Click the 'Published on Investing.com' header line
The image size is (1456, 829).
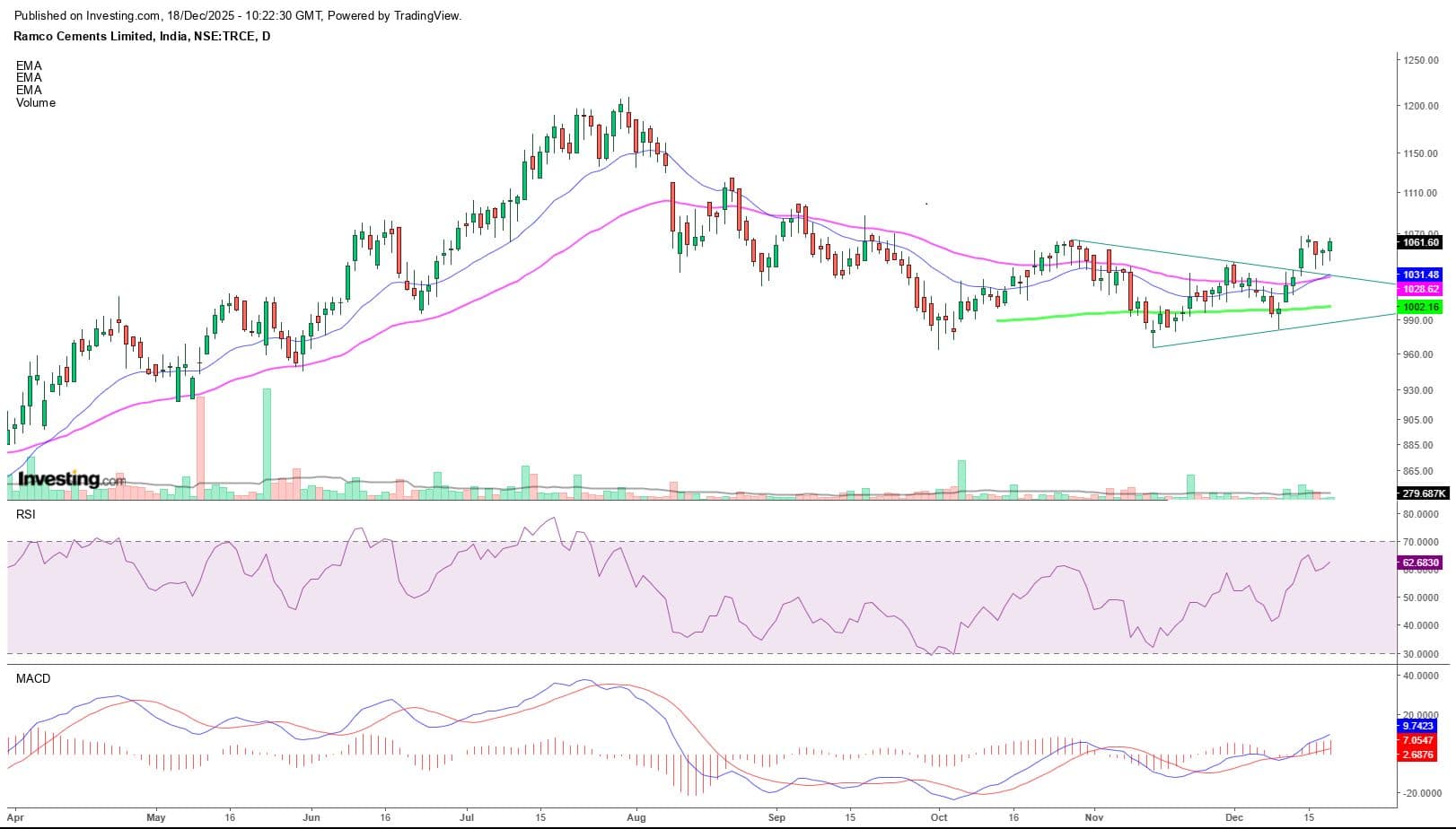[x=238, y=16]
